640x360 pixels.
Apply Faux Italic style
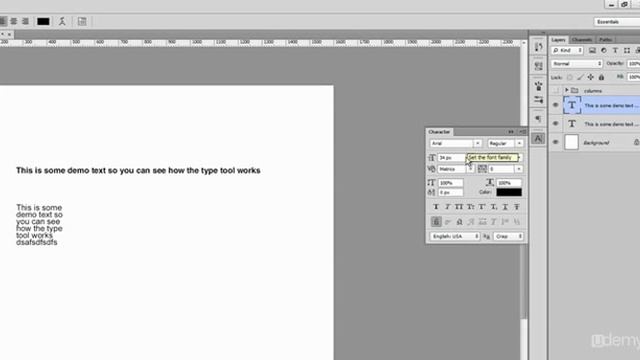point(447,207)
